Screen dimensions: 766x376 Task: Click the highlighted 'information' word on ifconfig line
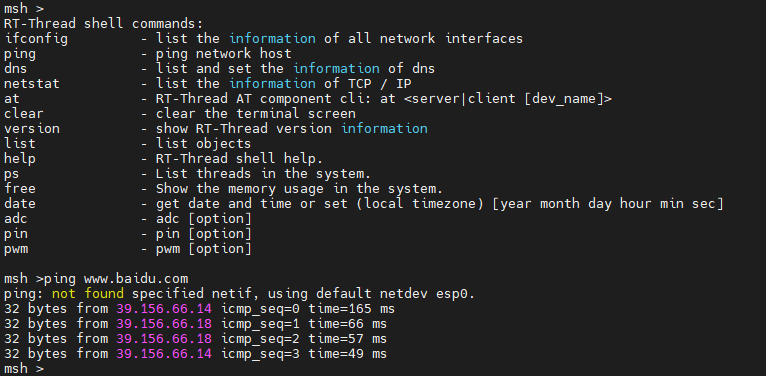(272, 39)
